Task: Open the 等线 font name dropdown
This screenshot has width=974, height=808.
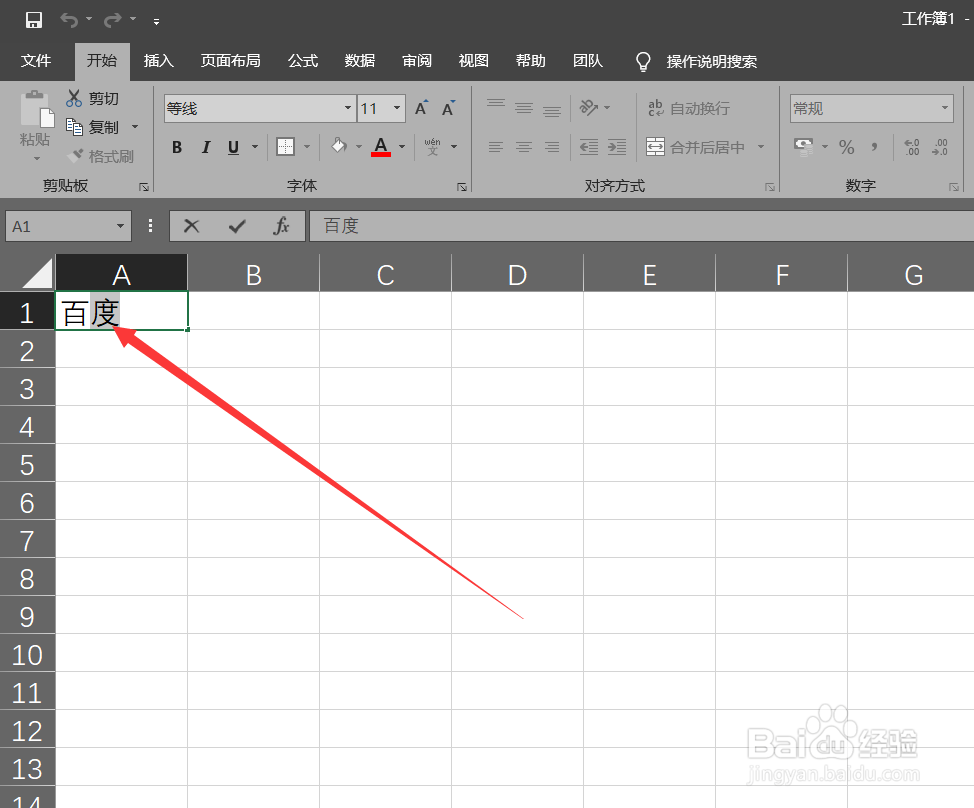Action: click(x=348, y=108)
